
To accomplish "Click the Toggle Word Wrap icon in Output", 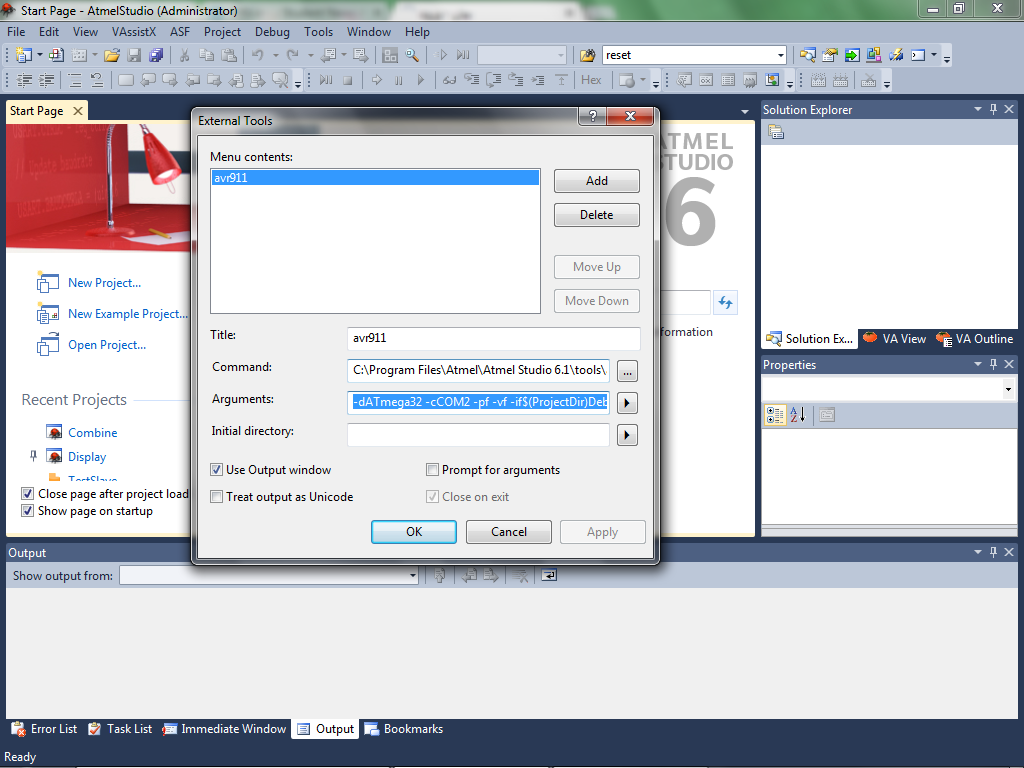I will point(549,575).
